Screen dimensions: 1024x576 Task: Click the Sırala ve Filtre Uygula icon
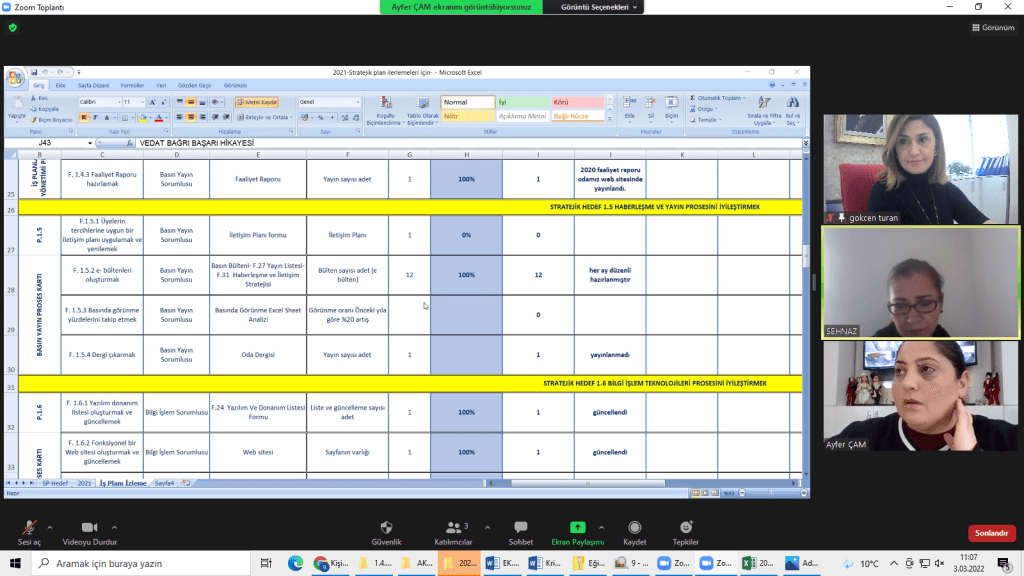point(765,109)
